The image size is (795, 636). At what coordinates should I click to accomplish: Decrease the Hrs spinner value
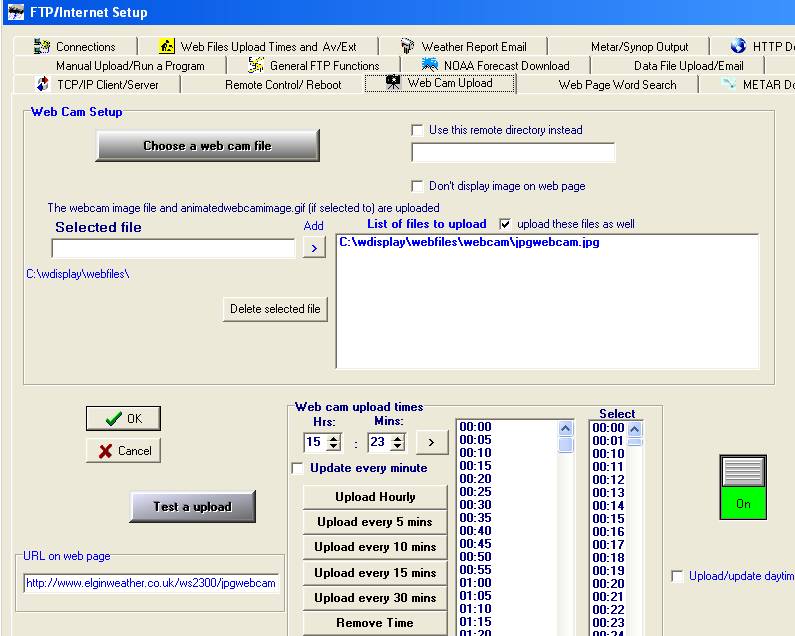[x=334, y=446]
